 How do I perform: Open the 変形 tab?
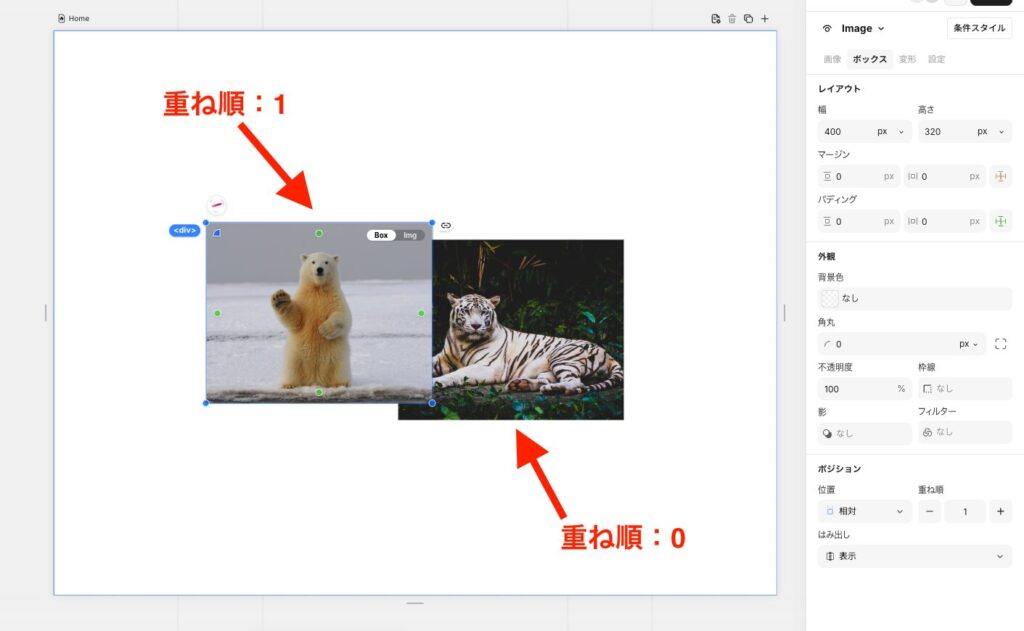(907, 59)
